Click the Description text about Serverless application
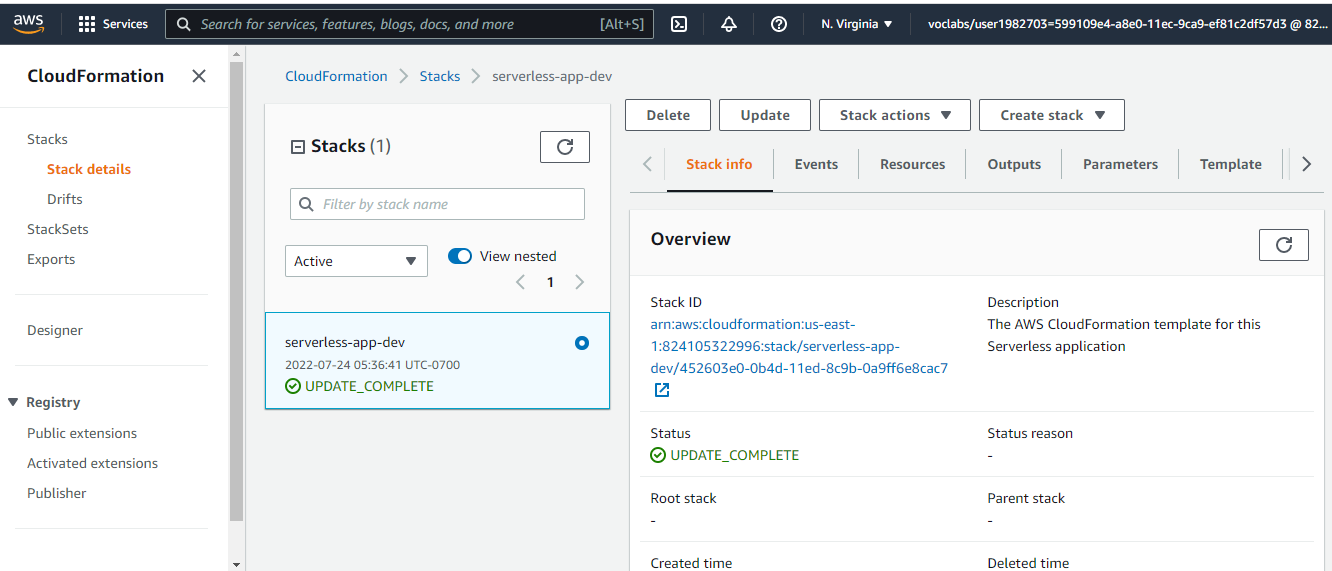 pyautogui.click(x=1124, y=335)
